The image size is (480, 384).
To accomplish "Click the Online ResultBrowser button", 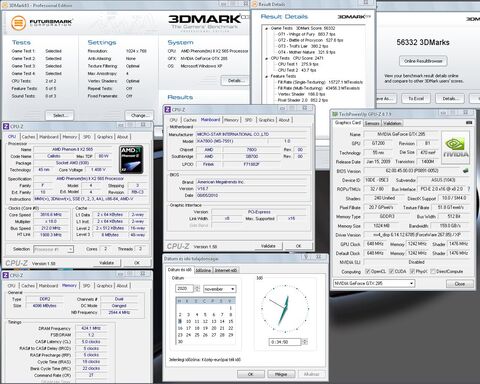I will (x=423, y=61).
